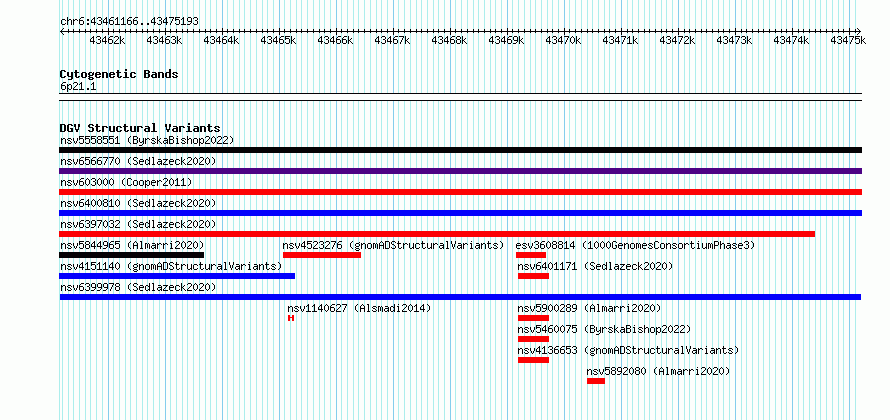Click the esv3608814 red variant bar
The height and width of the screenshot is (420, 890).
click(x=531, y=255)
